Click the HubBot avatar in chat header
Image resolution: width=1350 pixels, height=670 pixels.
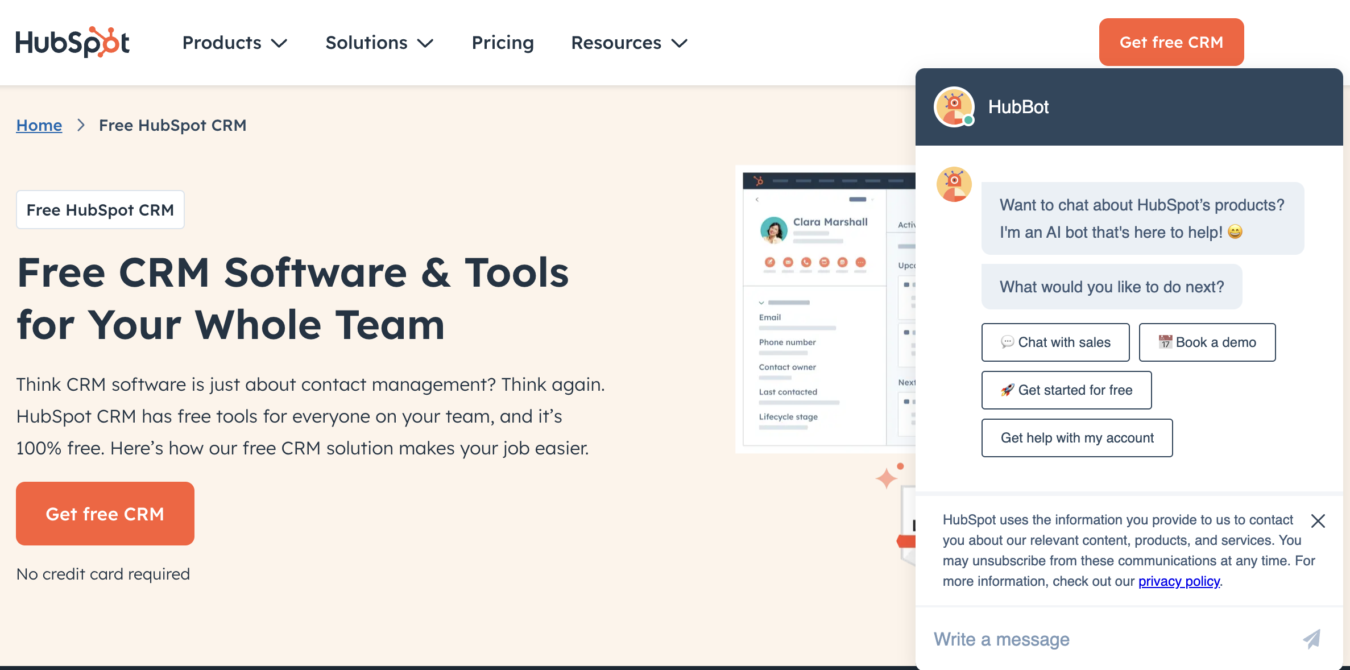(954, 107)
